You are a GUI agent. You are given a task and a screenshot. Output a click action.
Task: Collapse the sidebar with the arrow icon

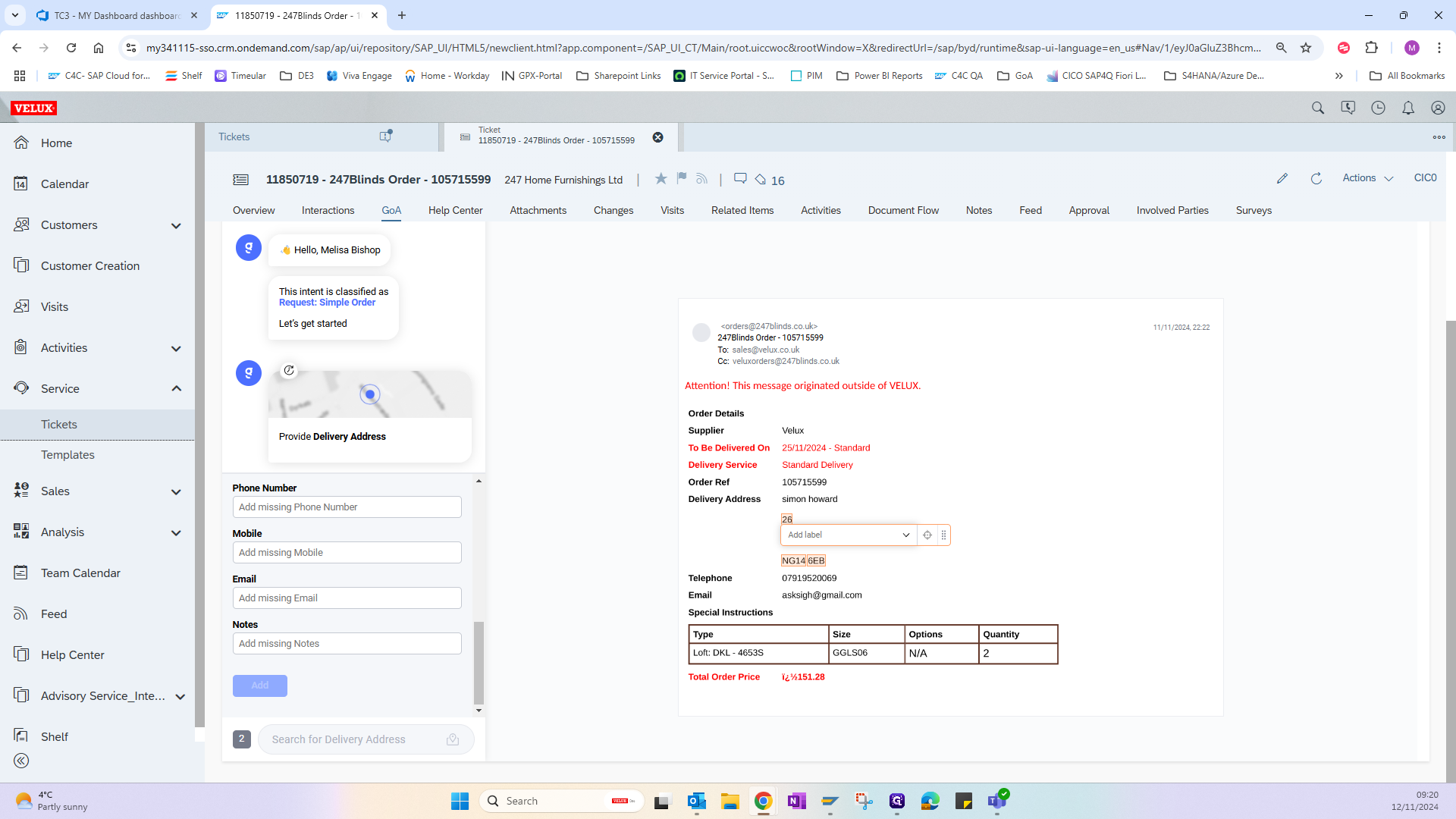click(x=21, y=761)
